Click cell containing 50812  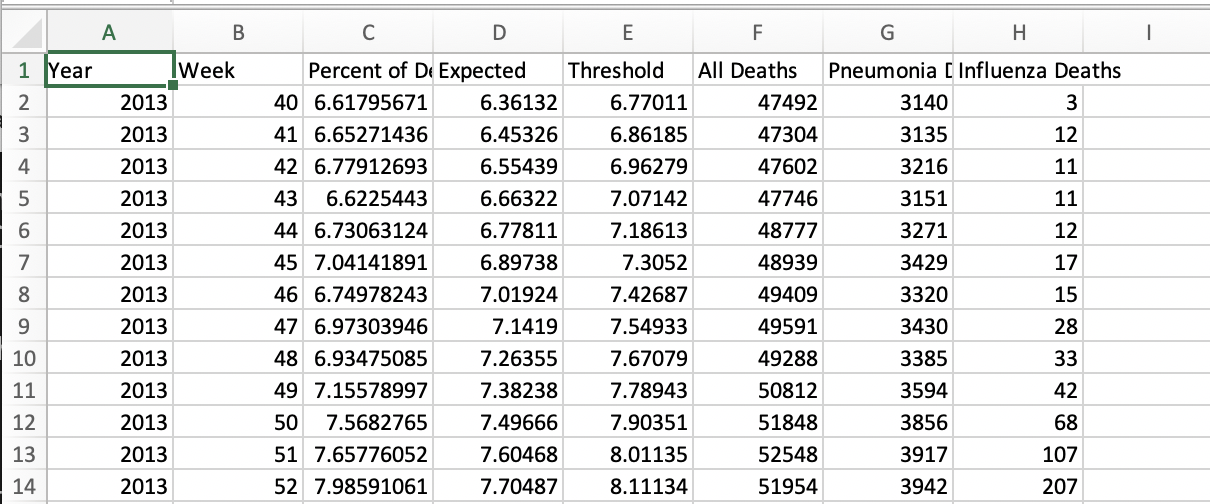(756, 391)
